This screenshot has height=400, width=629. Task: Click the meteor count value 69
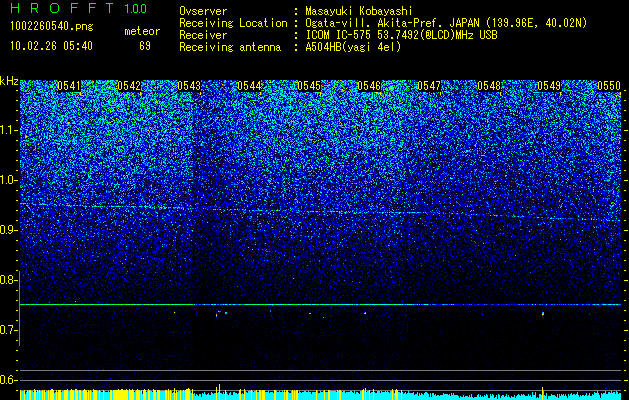pos(145,46)
